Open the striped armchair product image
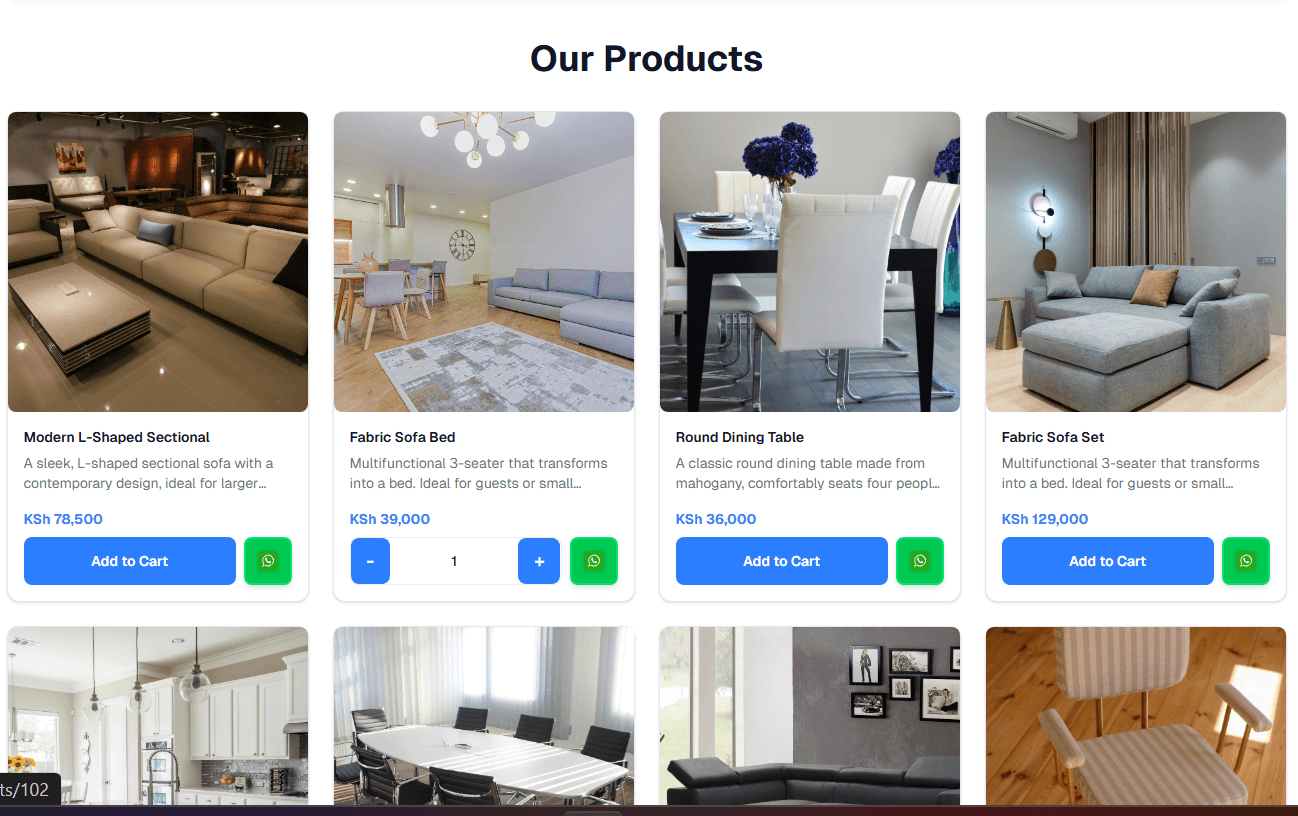The height and width of the screenshot is (816, 1298). (x=1136, y=716)
